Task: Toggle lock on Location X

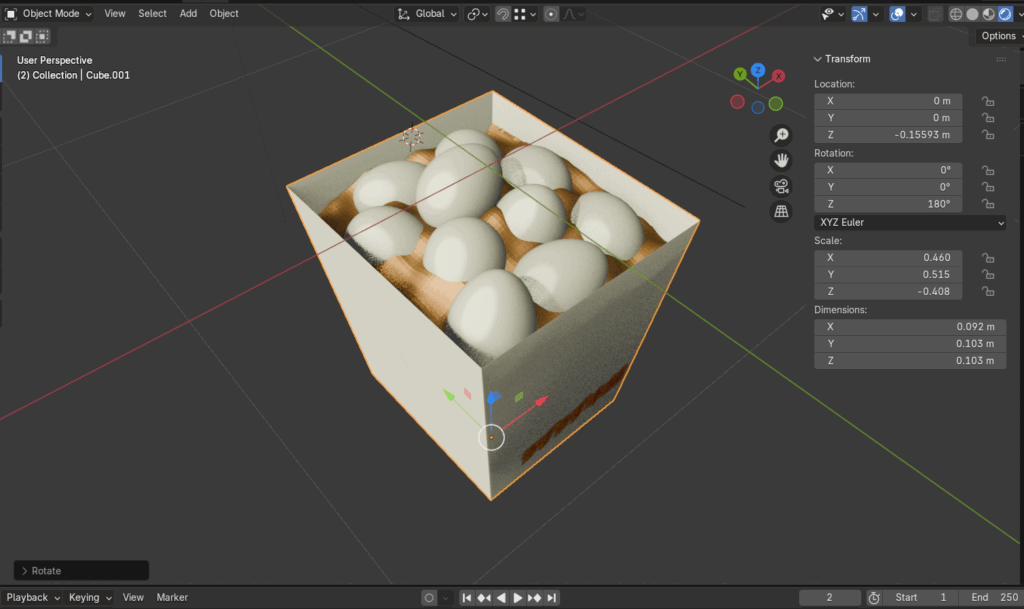Action: point(987,101)
